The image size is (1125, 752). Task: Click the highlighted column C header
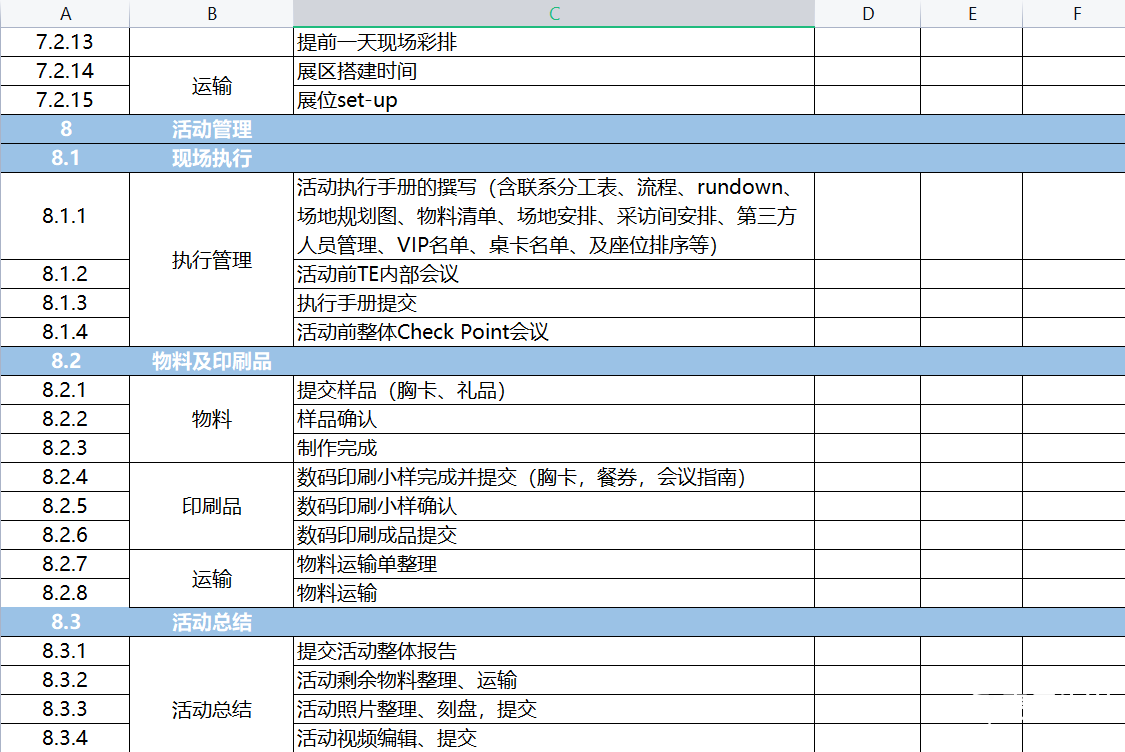pos(554,13)
